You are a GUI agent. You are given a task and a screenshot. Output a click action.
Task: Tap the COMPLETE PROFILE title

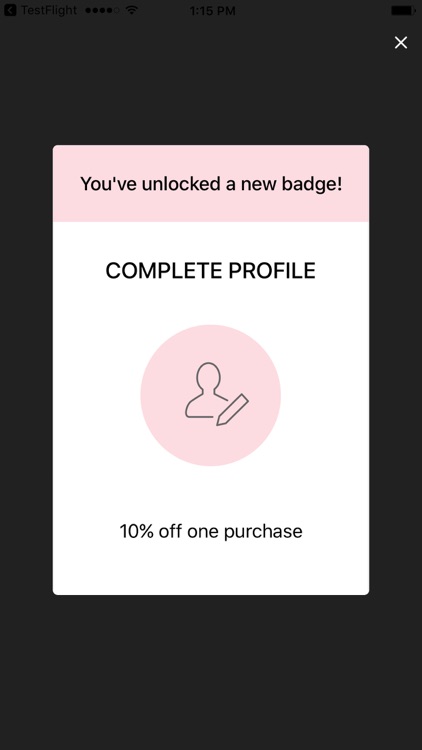click(x=211, y=271)
